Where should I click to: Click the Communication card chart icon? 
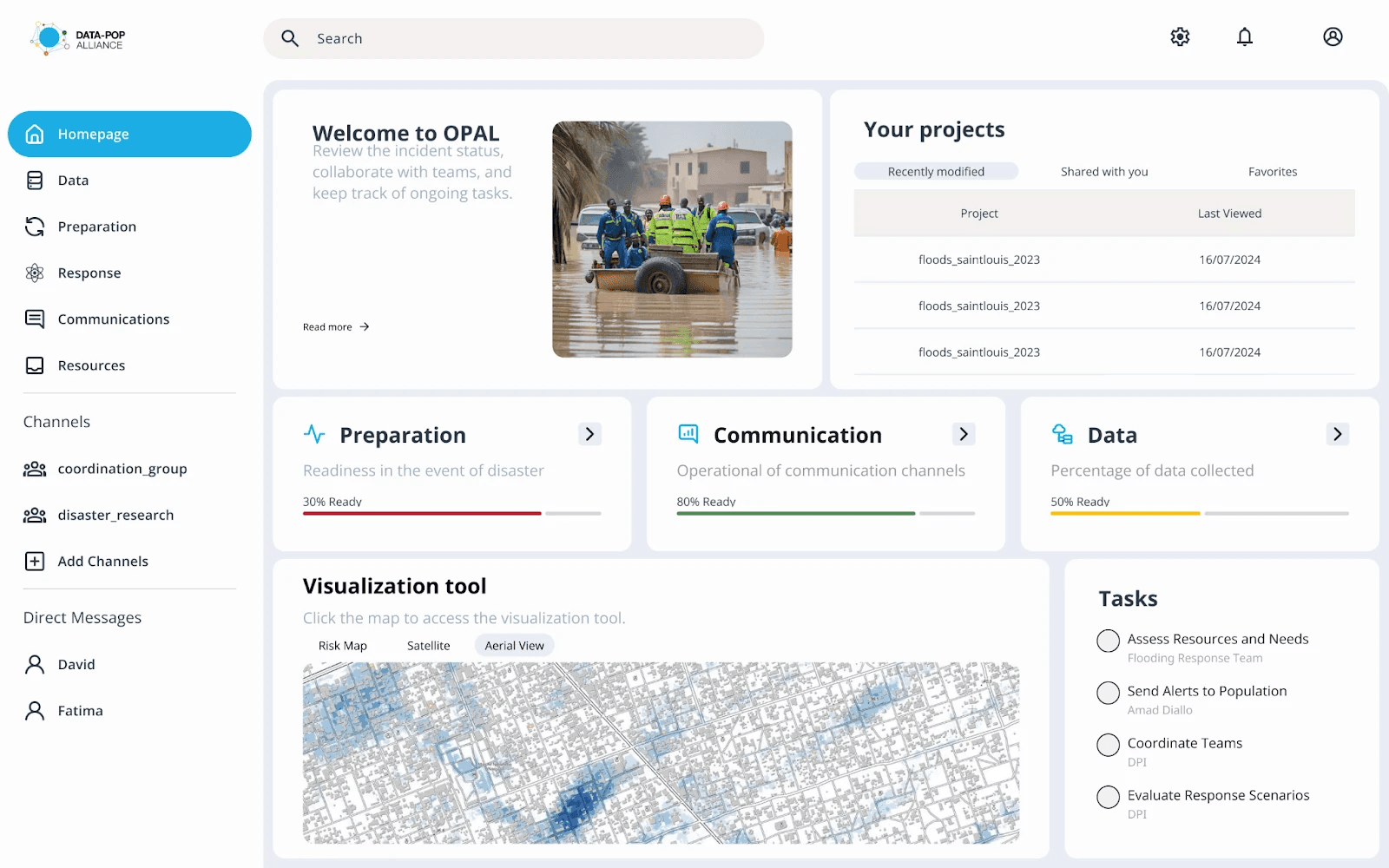coord(688,433)
